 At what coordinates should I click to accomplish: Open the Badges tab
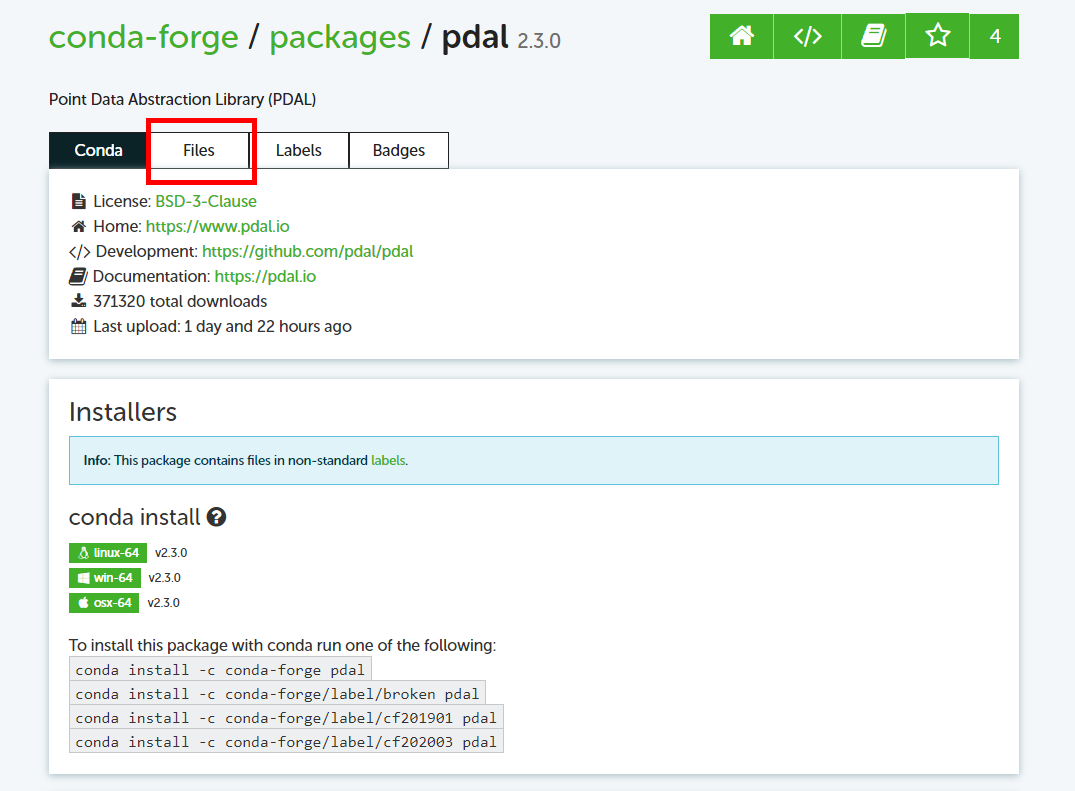pos(399,151)
